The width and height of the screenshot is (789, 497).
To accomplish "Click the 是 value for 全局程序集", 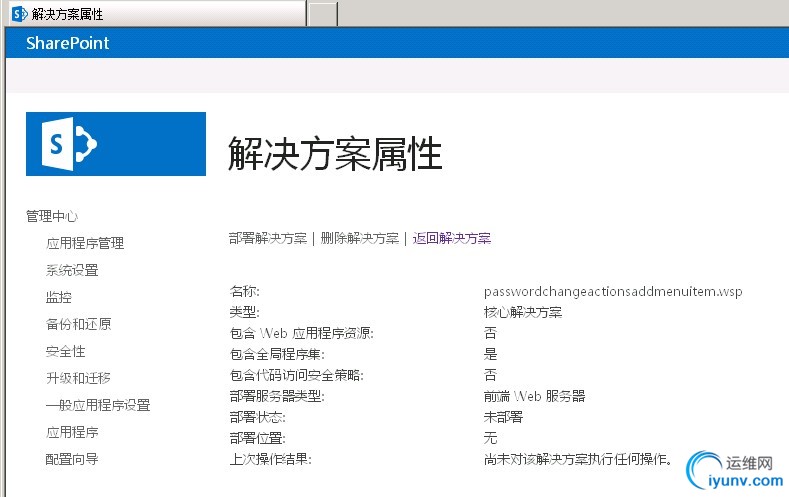I will [490, 354].
